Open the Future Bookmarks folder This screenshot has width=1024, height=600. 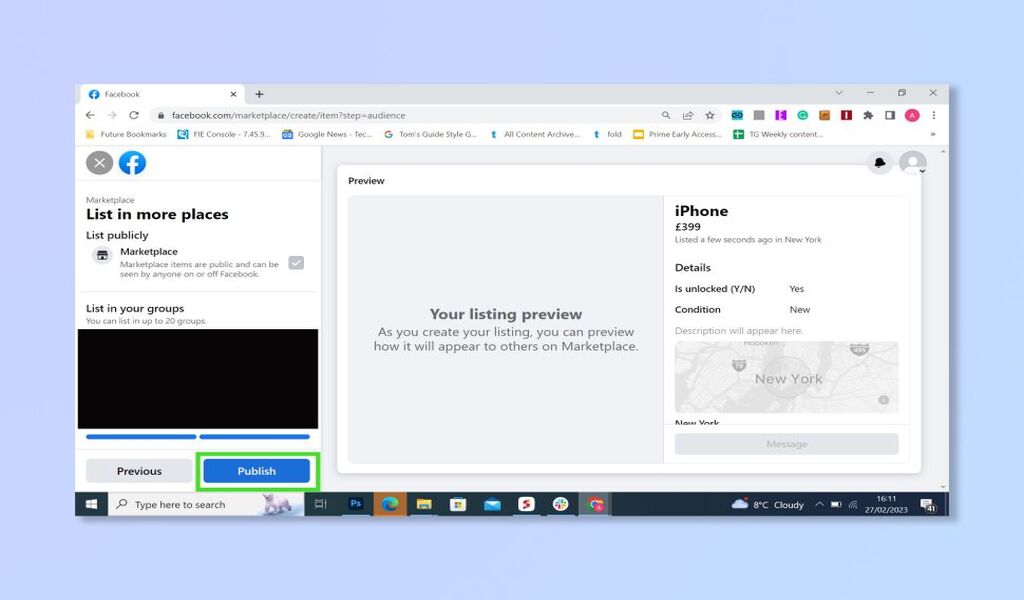click(126, 134)
